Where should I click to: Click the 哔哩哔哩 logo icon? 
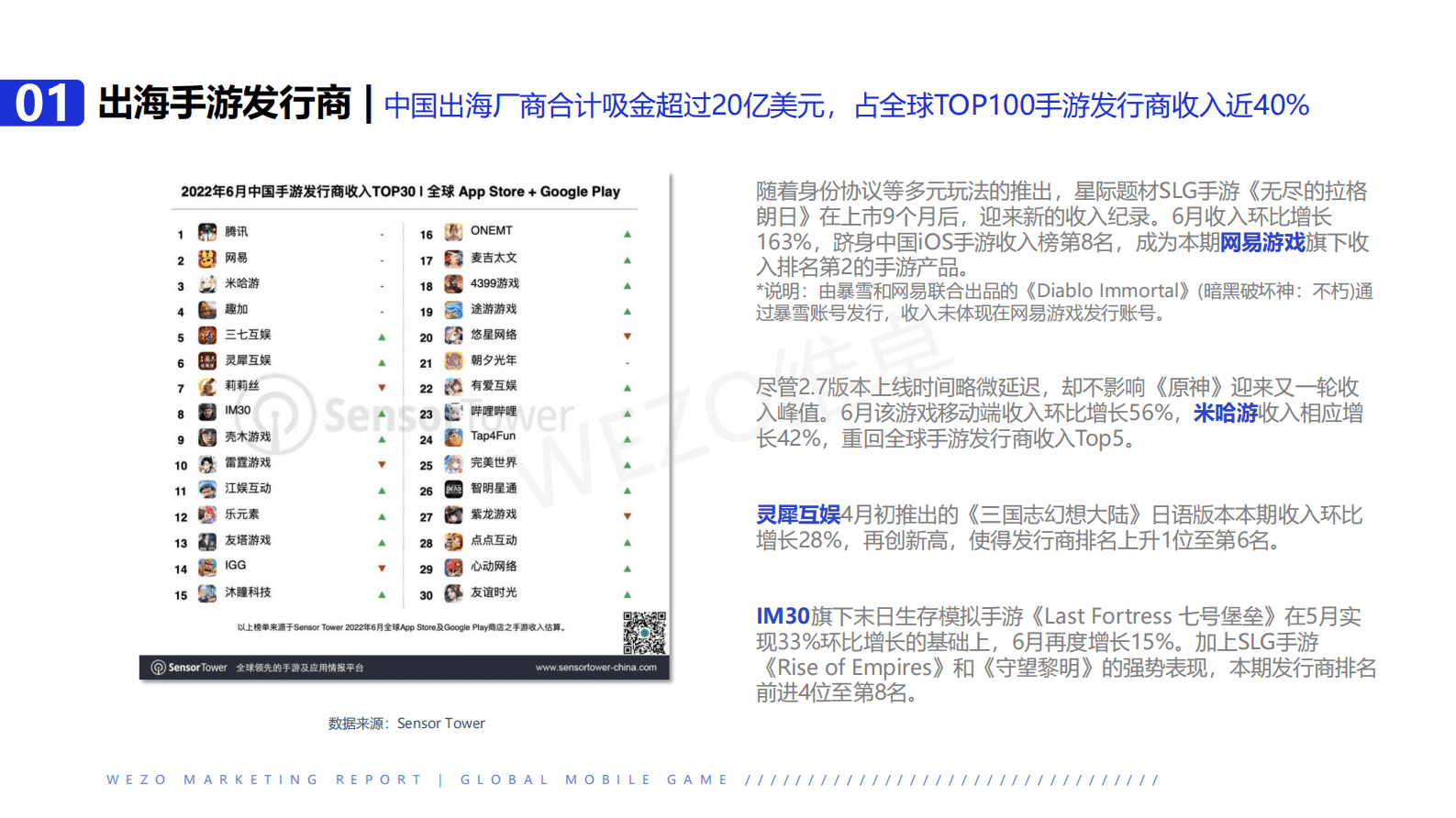pos(454,412)
